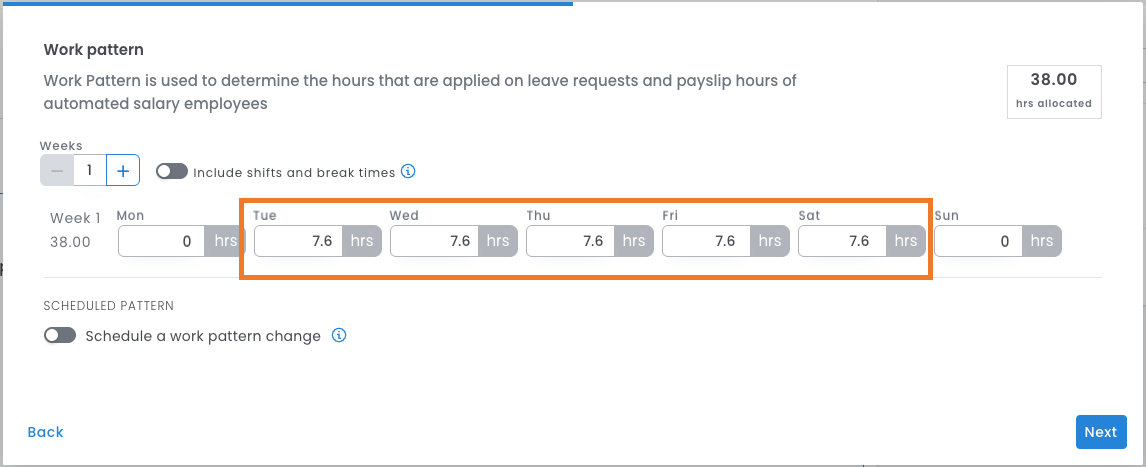1146x467 pixels.
Task: Edit Monday hours field
Action: 162,241
